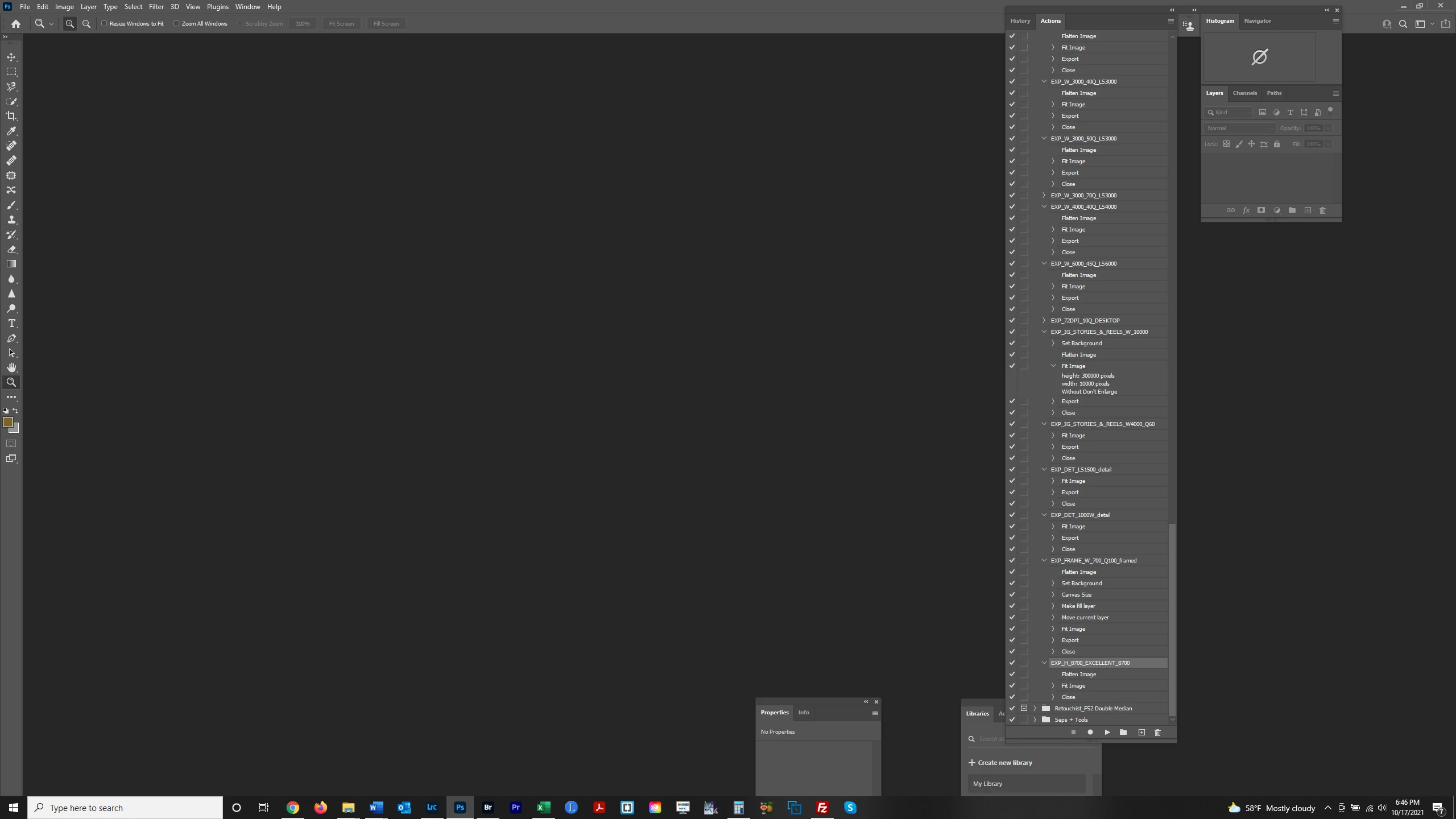Click the foreground color swatch
The image size is (1456, 819).
tap(7, 422)
